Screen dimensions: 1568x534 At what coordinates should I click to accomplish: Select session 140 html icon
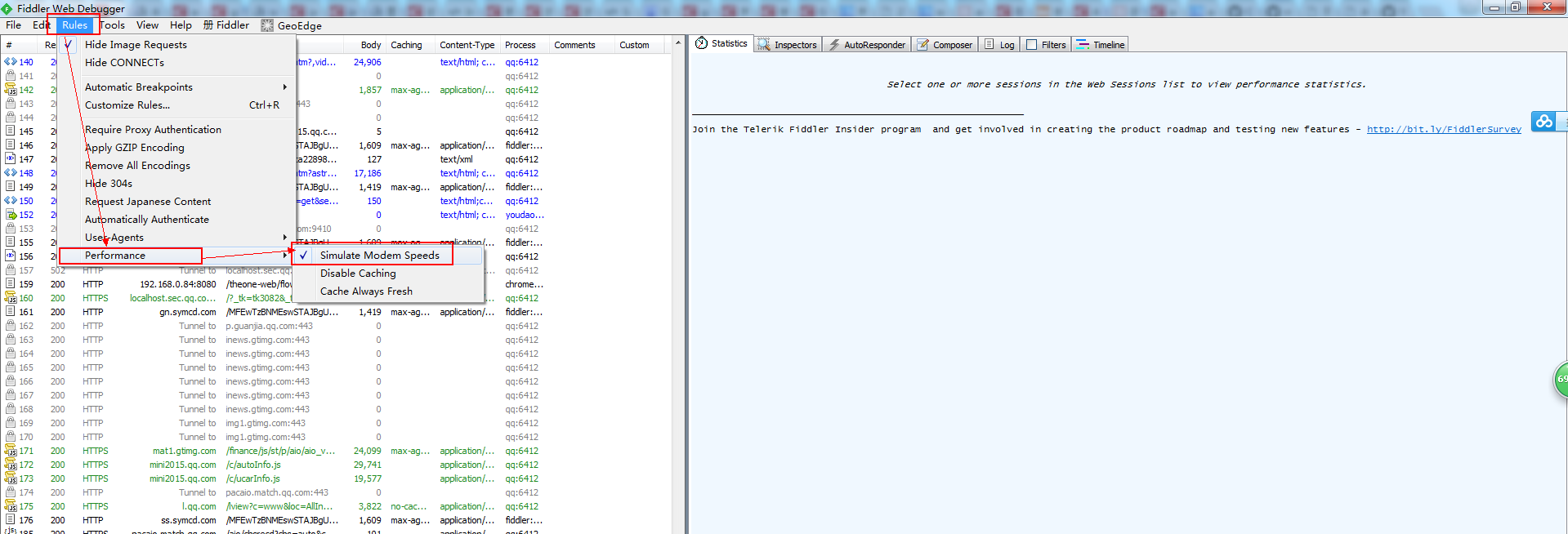coord(11,62)
